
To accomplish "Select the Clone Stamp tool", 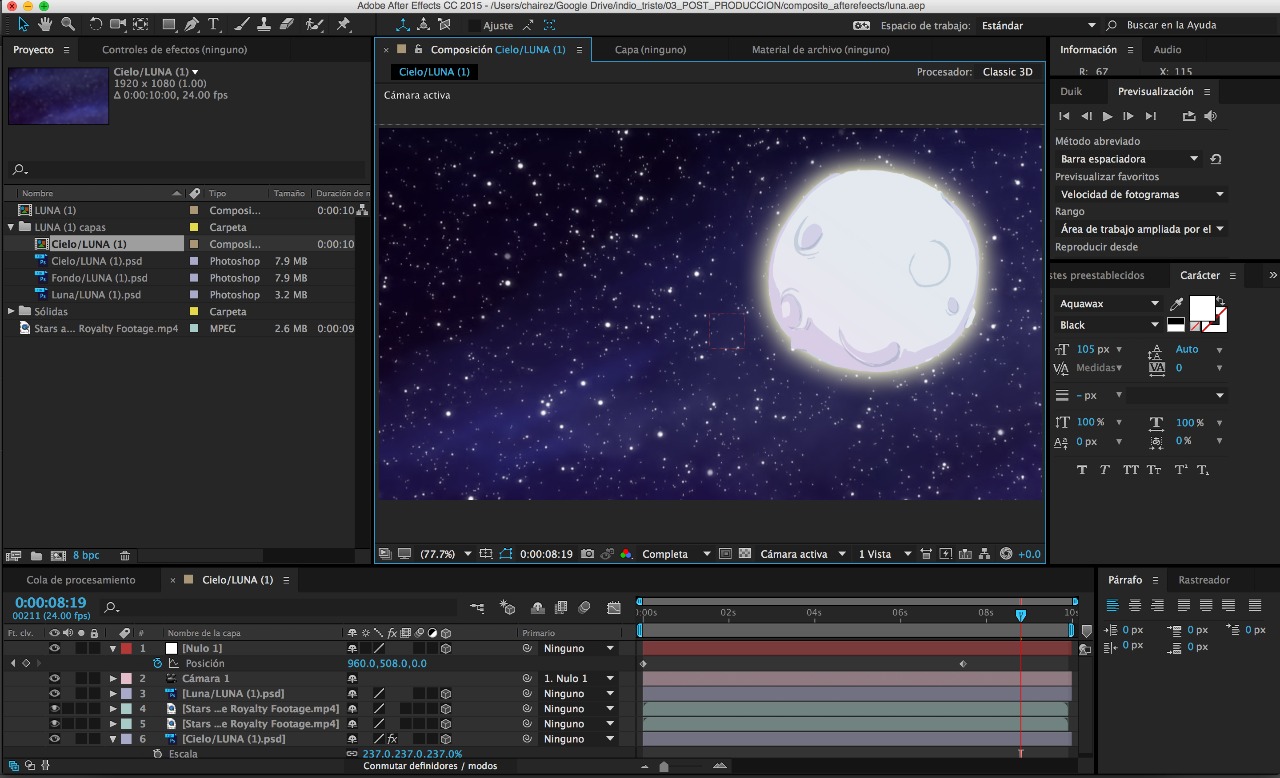I will click(264, 24).
